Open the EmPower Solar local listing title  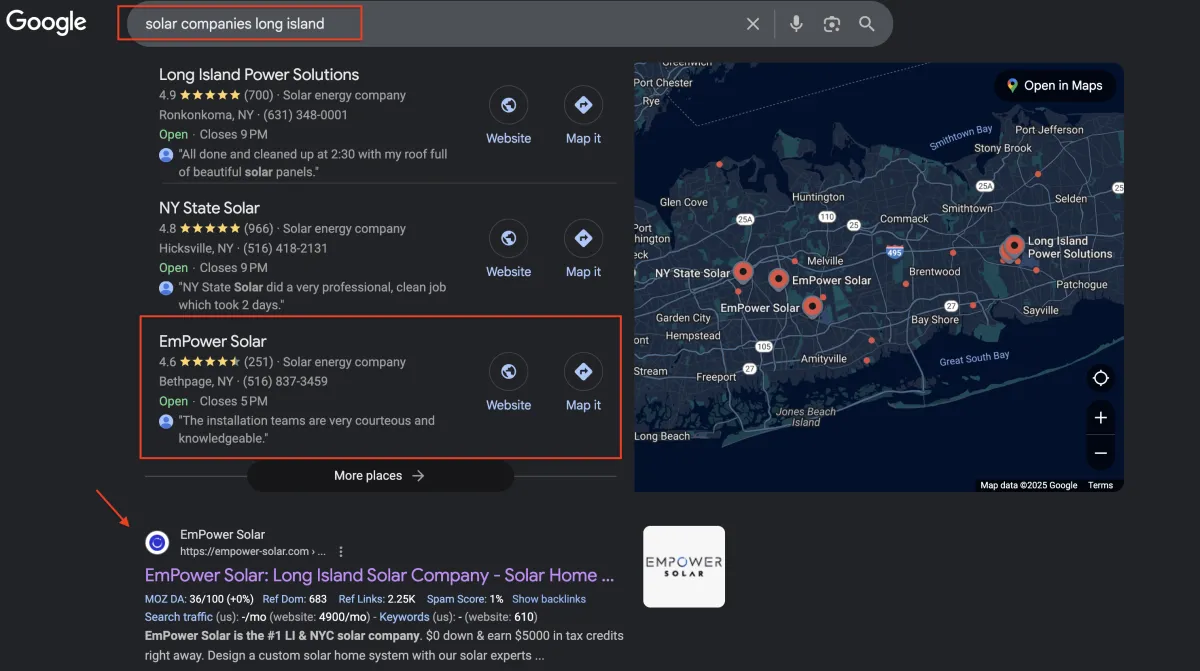pos(213,341)
